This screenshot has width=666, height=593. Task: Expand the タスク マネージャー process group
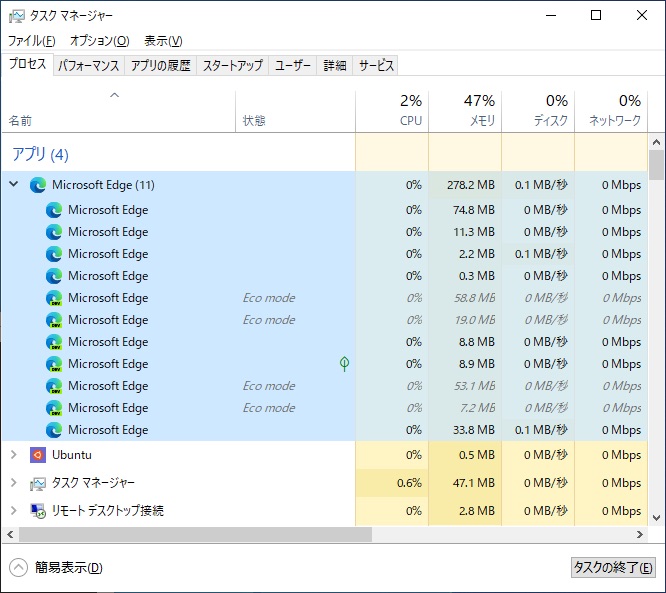(x=14, y=483)
